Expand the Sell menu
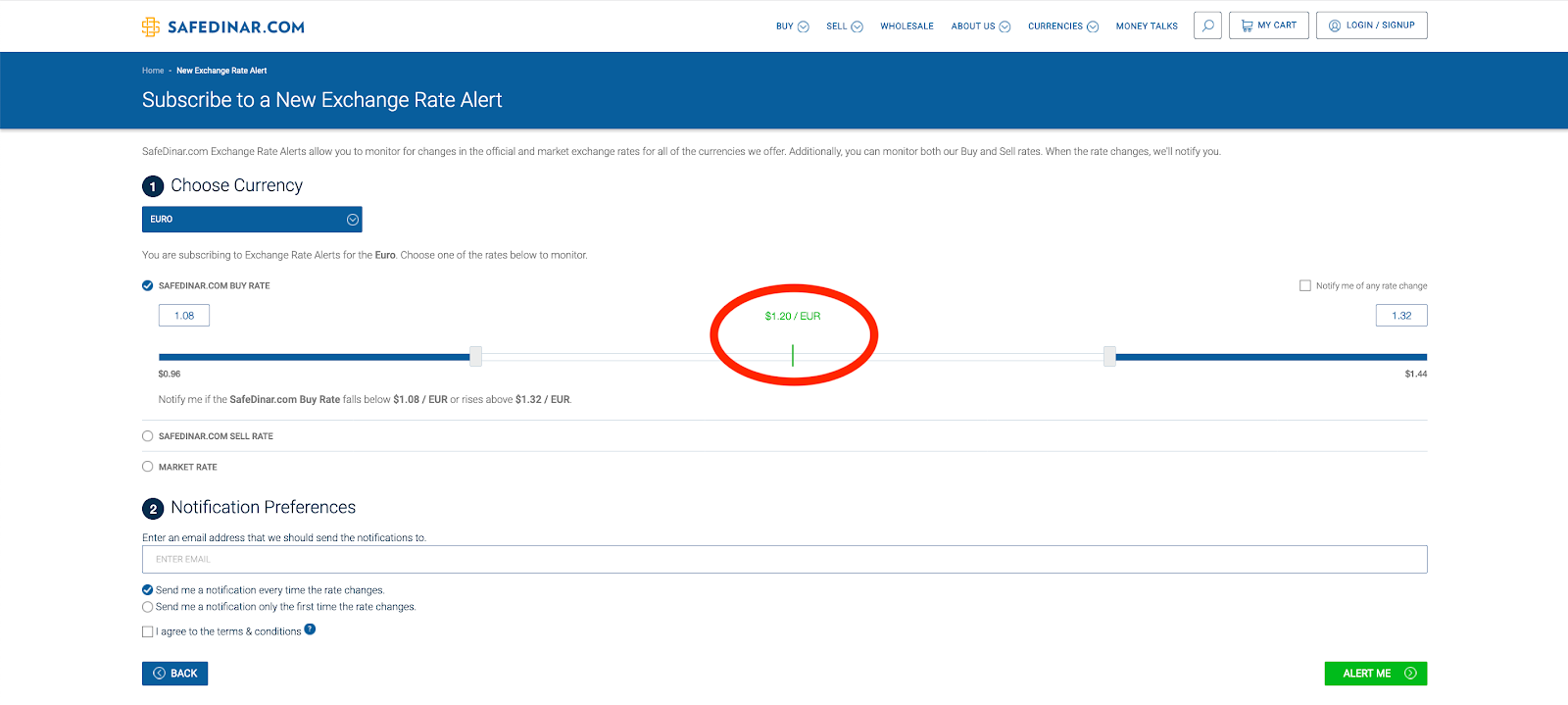1568x705 pixels. 845,26
